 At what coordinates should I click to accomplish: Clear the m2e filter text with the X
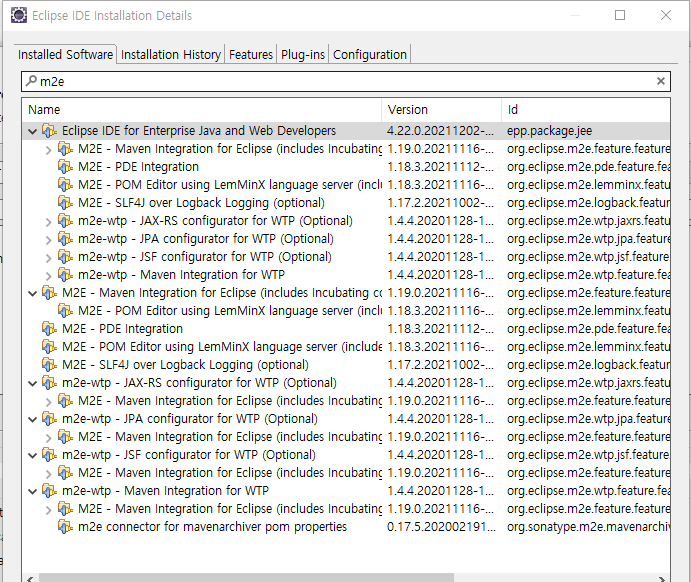(661, 81)
